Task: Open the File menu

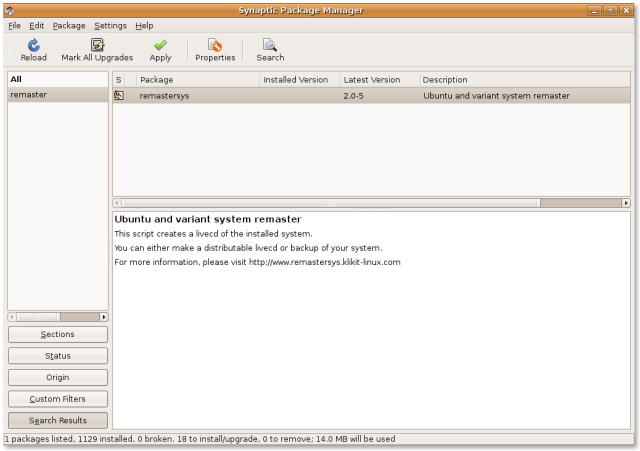Action: [14, 25]
